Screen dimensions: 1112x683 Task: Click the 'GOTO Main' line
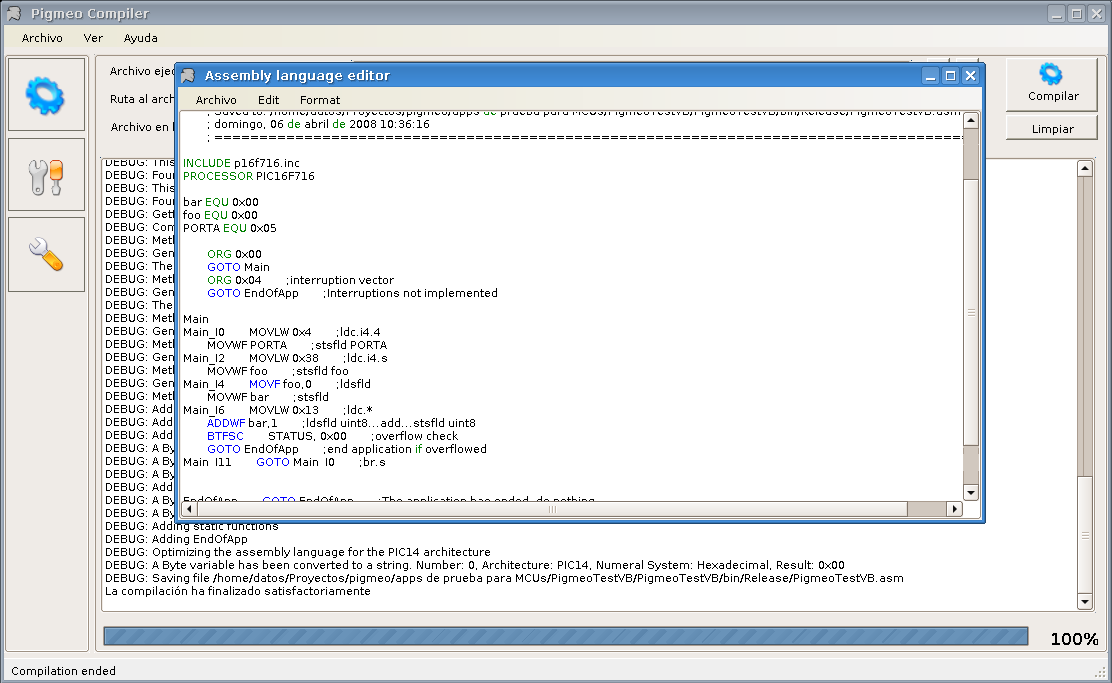pyautogui.click(x=238, y=267)
